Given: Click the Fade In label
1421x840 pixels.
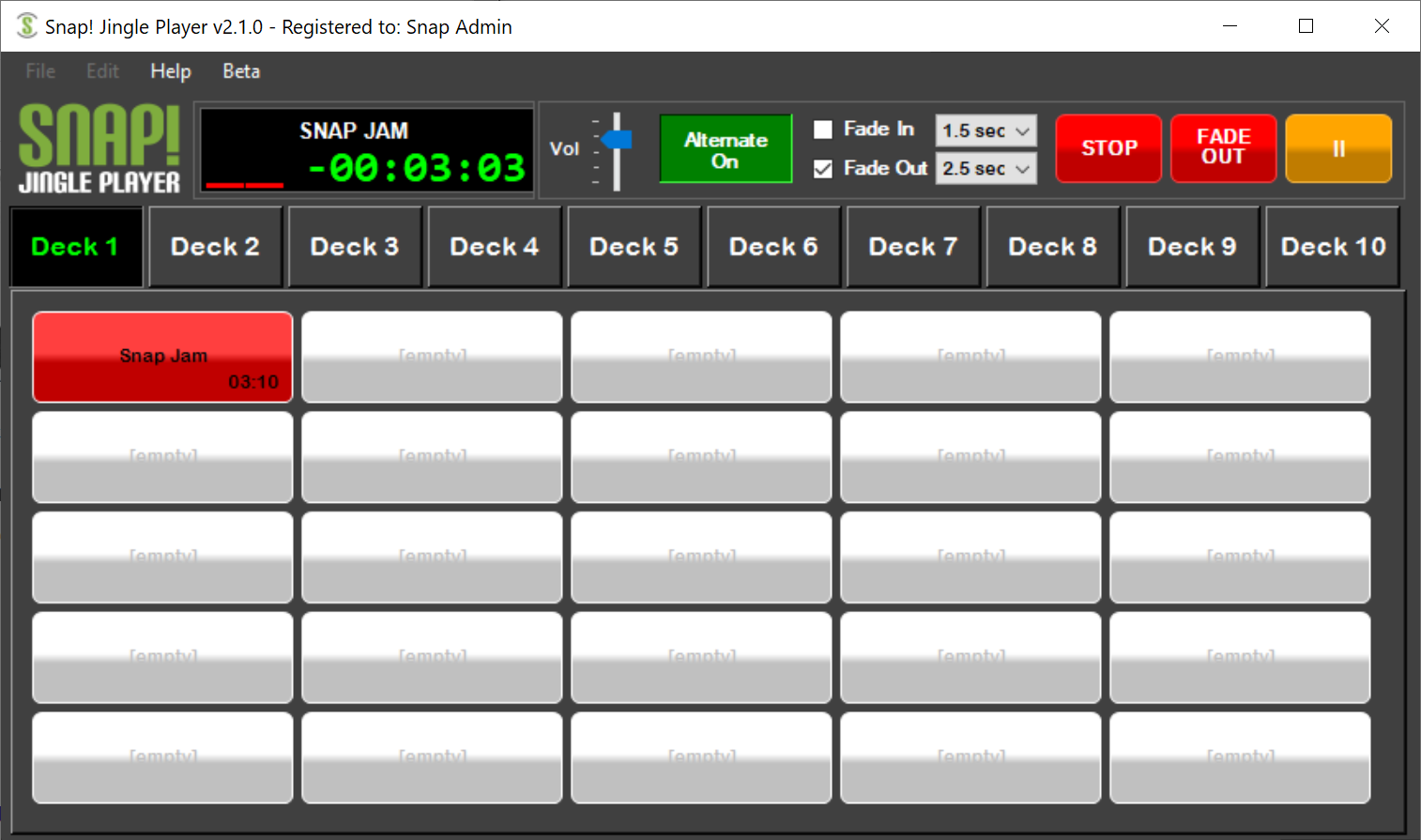Looking at the screenshot, I should point(879,130).
